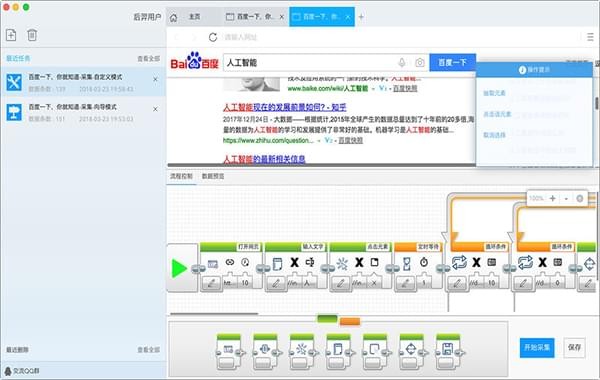
Task: Click the link chain icon in the 打开网页 block
Action: coord(230,262)
